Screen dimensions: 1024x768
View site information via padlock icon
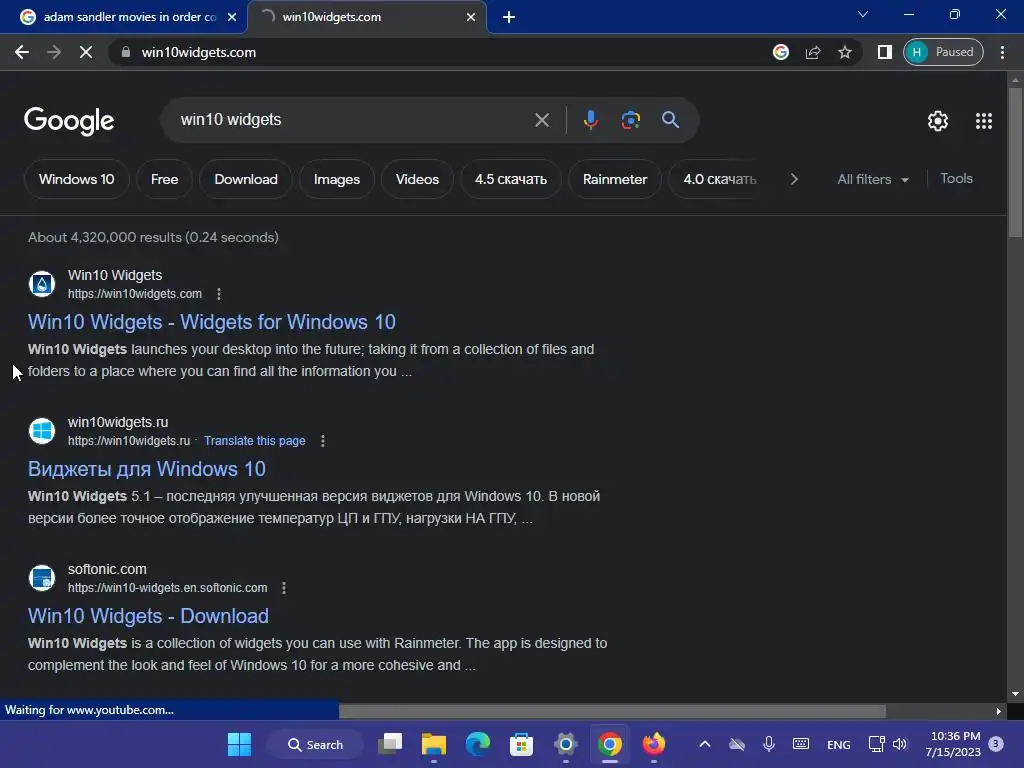[126, 52]
